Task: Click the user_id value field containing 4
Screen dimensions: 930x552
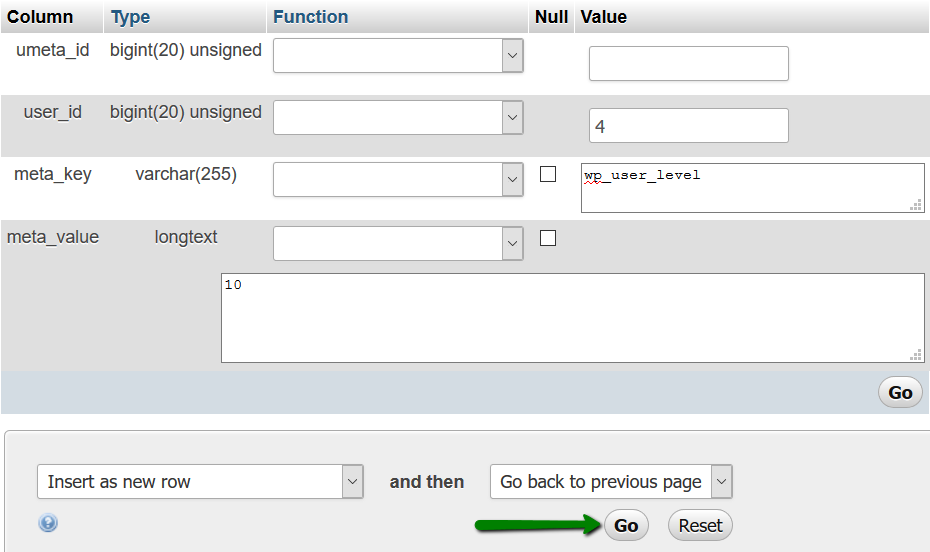Action: click(689, 126)
